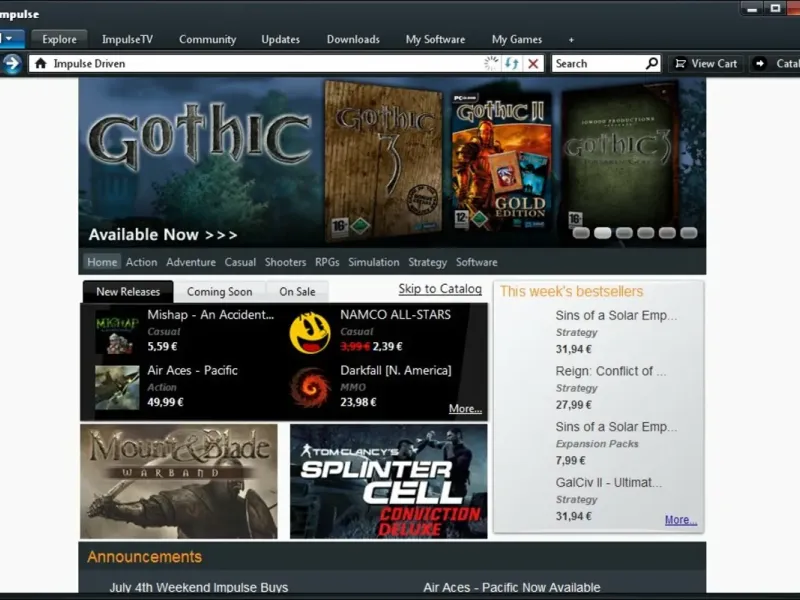Click Gothic II Gold Edition cover
The height and width of the screenshot is (600, 800).
[502, 161]
